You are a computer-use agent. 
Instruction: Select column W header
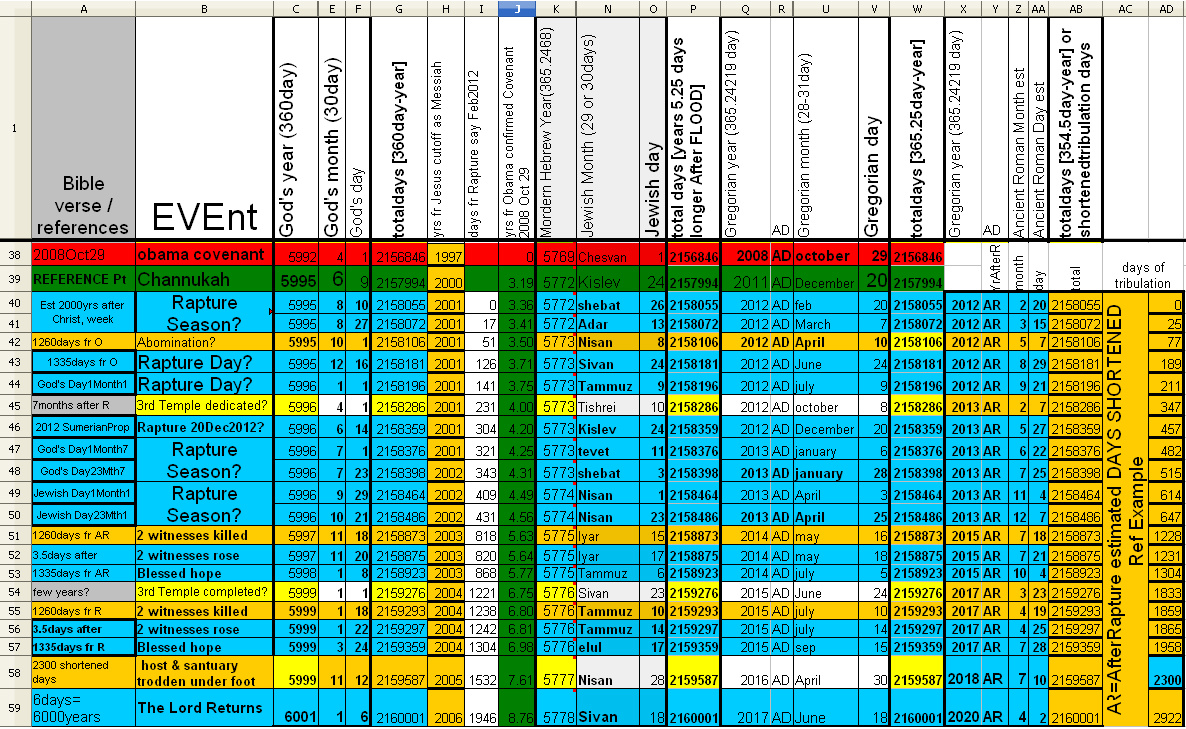click(917, 8)
